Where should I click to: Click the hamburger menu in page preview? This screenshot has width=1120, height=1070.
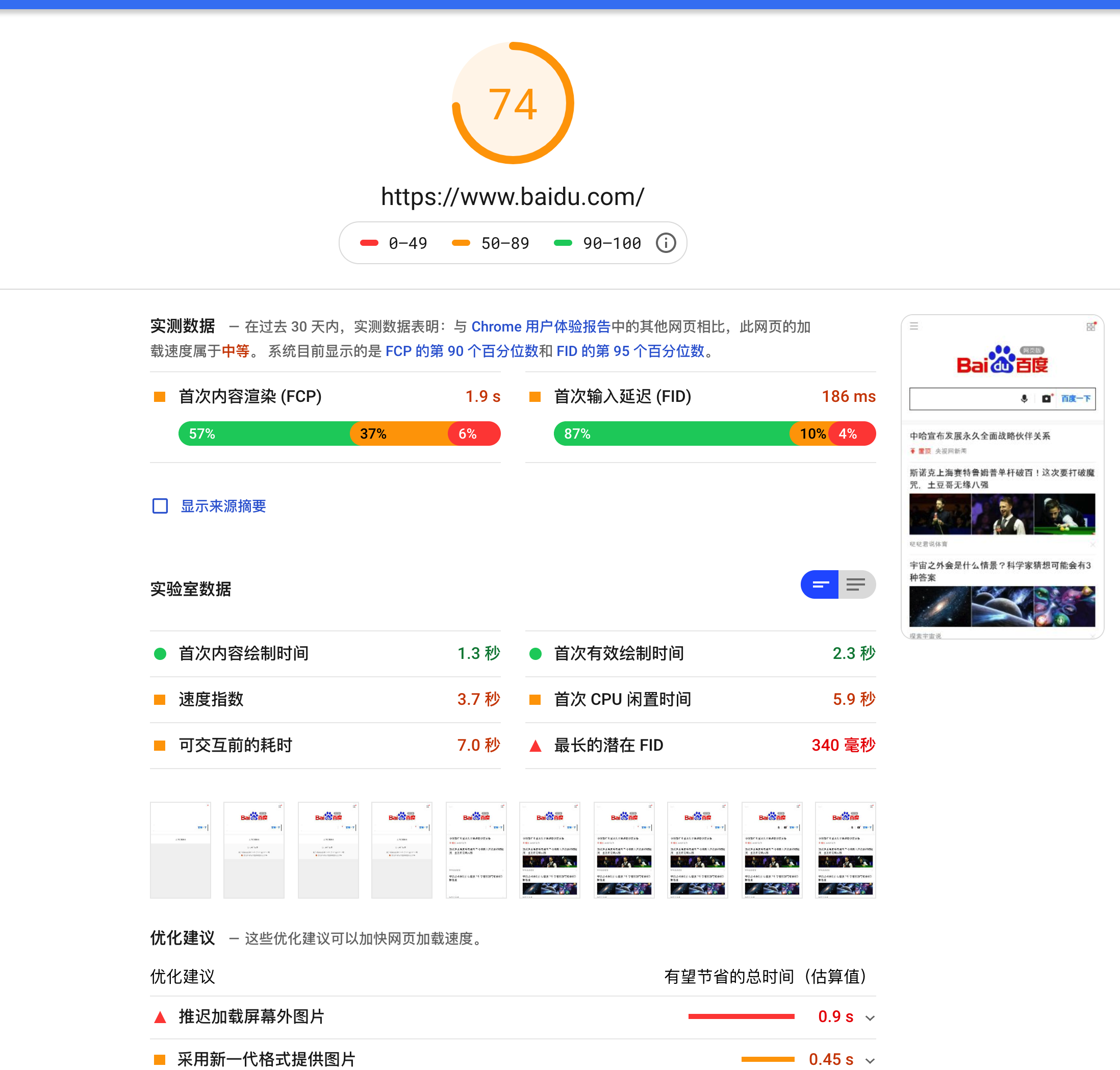[913, 326]
